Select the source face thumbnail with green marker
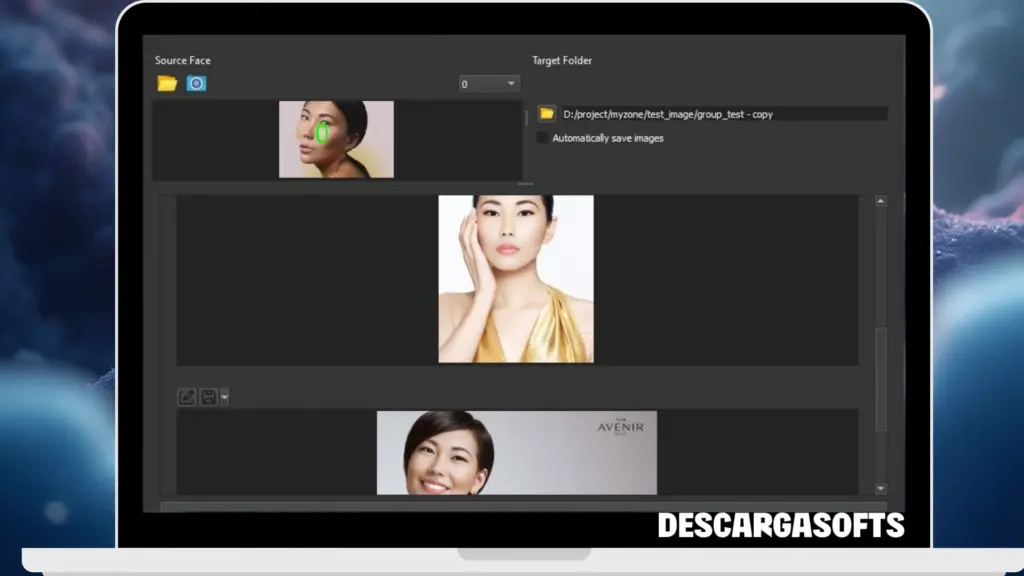The image size is (1024, 576). (x=337, y=139)
